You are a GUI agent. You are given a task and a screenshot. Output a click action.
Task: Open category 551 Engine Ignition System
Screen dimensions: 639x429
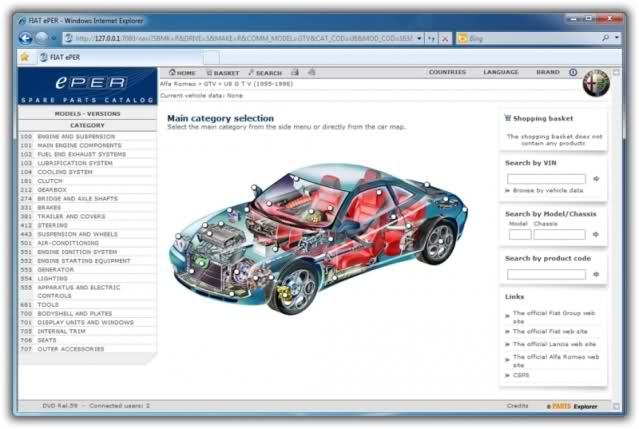click(x=87, y=252)
